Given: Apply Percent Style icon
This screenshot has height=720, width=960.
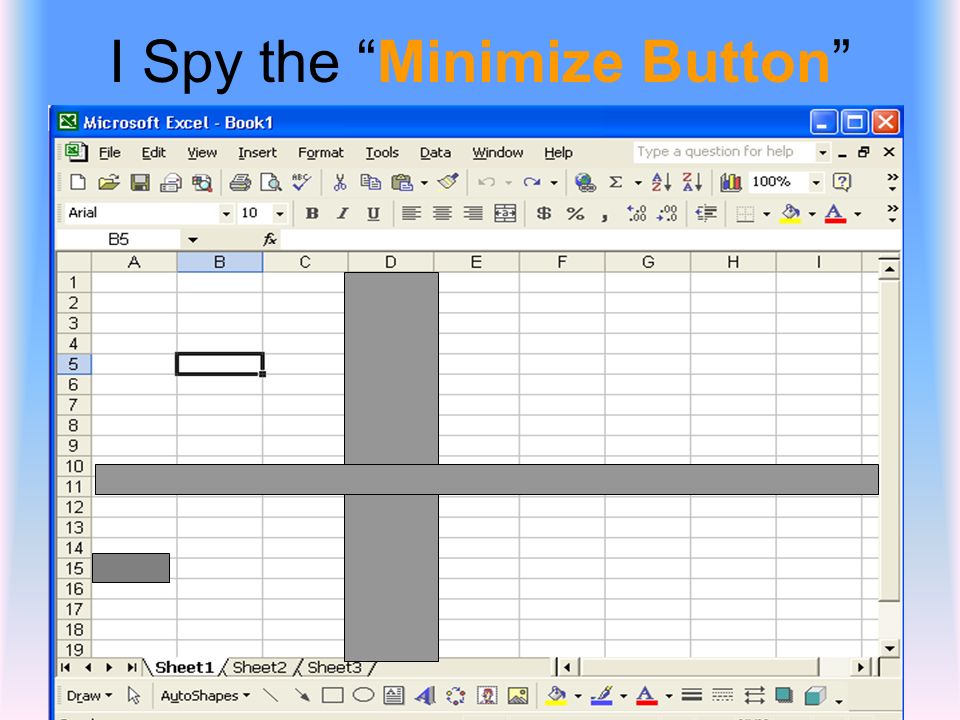Looking at the screenshot, I should tap(575, 213).
